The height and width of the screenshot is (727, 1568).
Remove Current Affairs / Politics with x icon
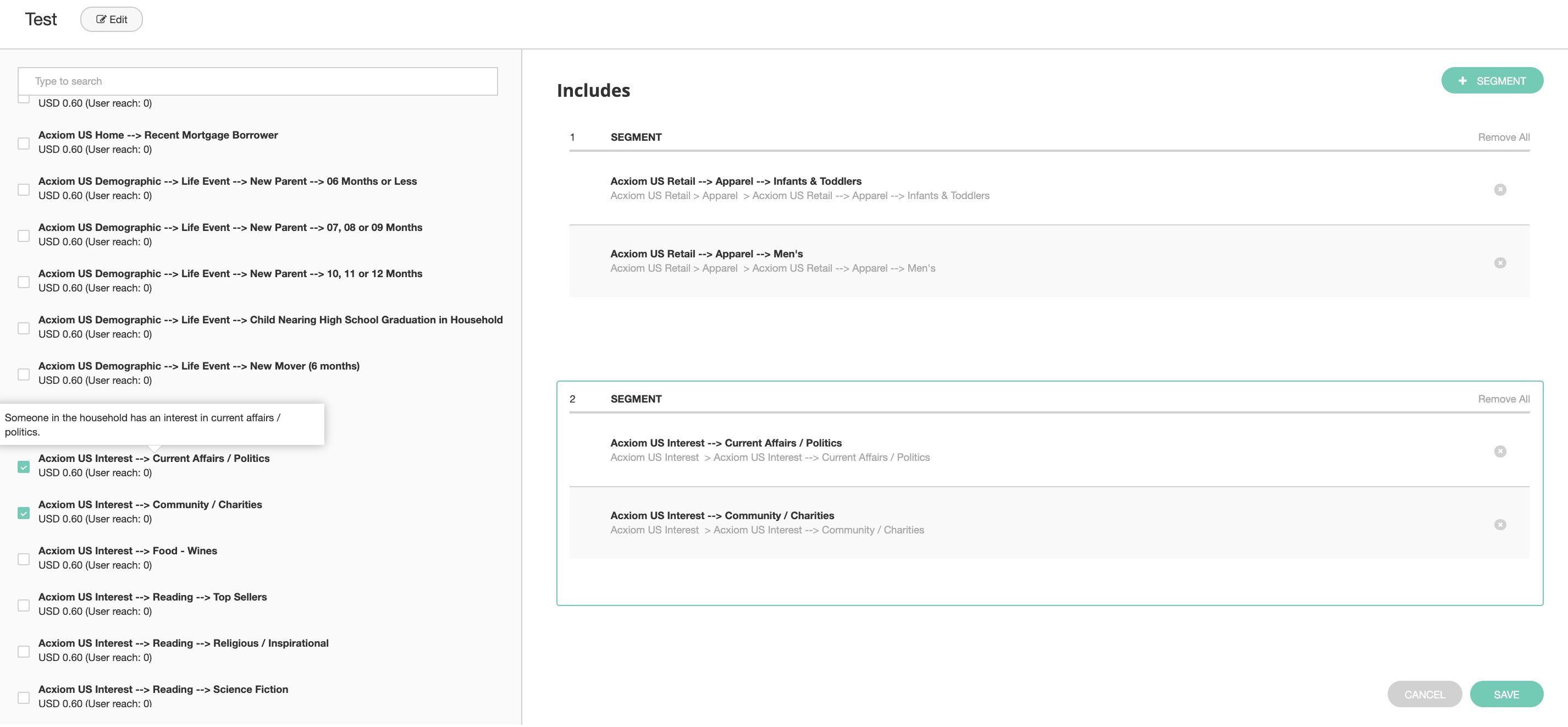pyautogui.click(x=1500, y=451)
